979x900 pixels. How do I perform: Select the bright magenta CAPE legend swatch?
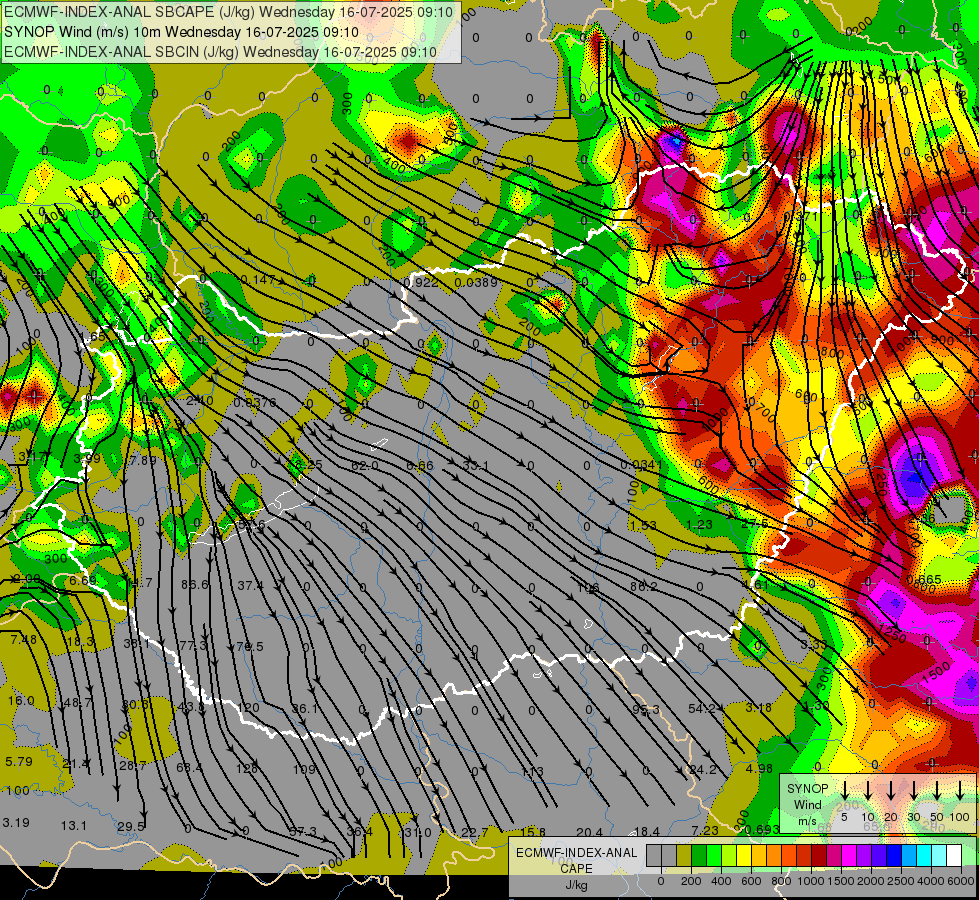[849, 855]
